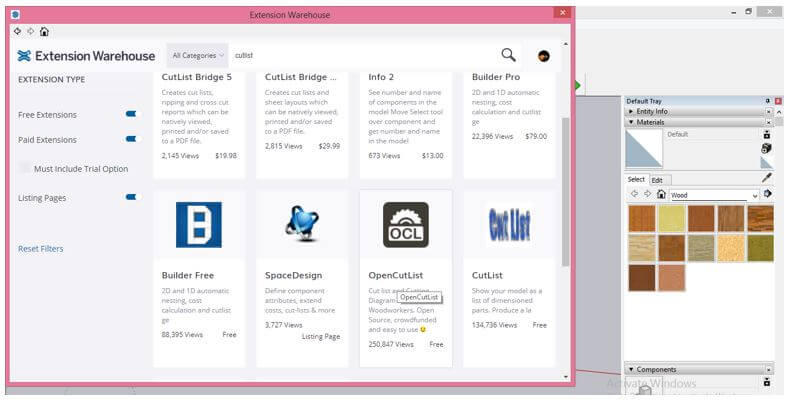Select the salmon pink swatch in bottom row
Image resolution: width=790 pixels, height=405 pixels.
[x=672, y=278]
